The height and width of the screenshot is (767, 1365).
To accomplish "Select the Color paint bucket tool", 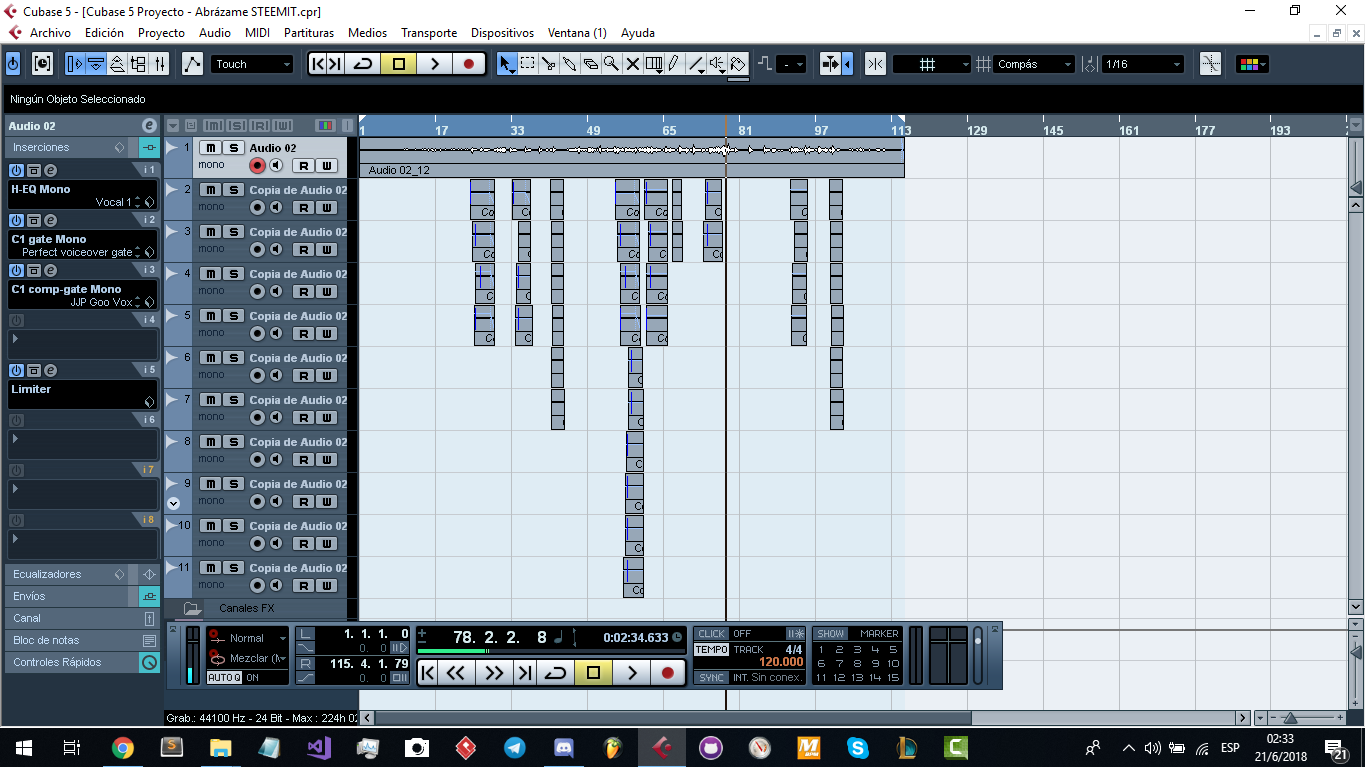I will pyautogui.click(x=738, y=64).
